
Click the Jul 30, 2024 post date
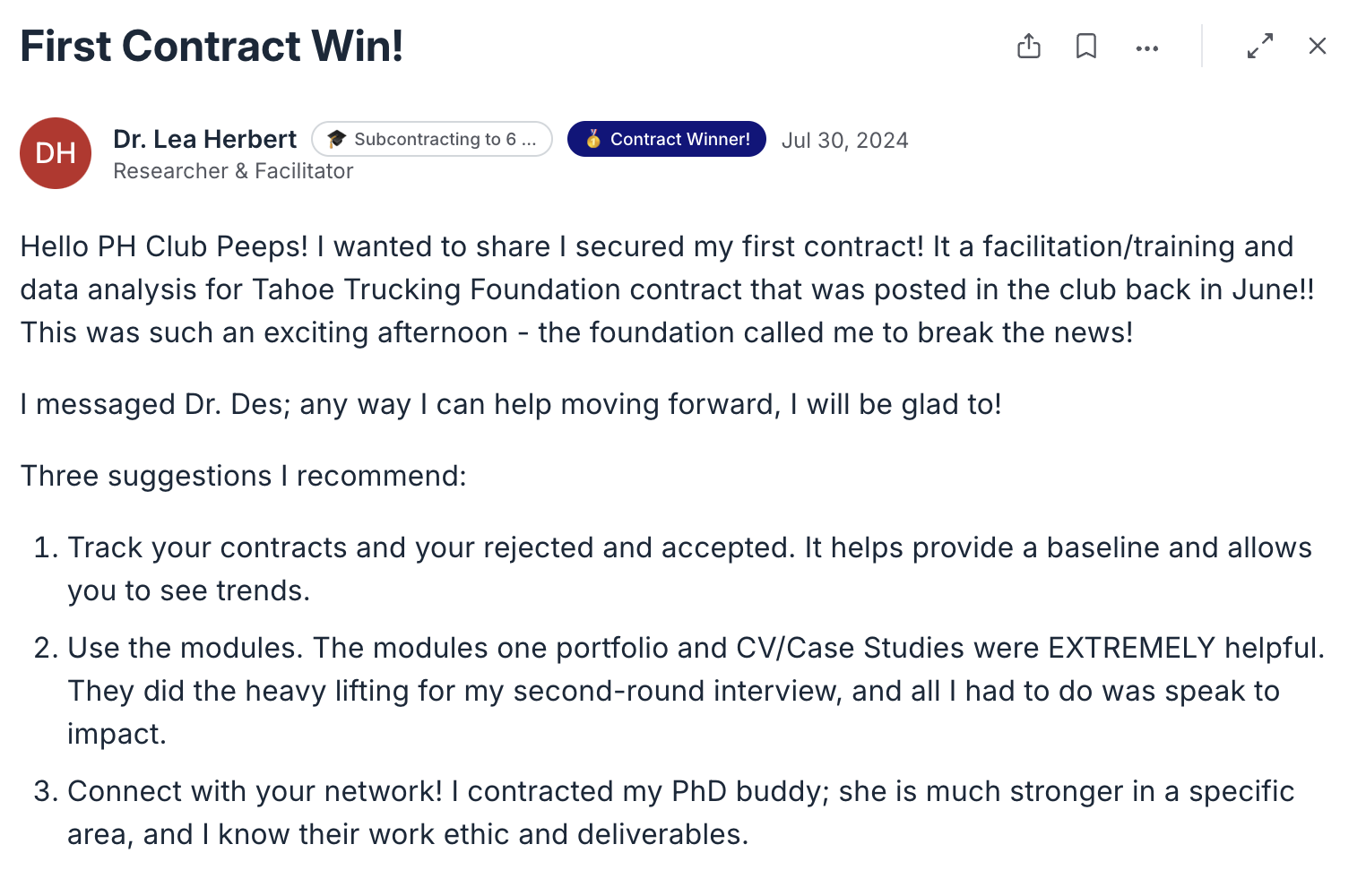844,141
